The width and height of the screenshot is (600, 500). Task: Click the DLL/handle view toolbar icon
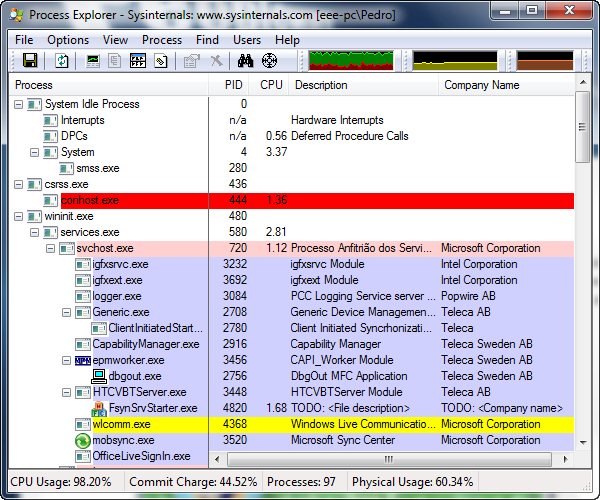click(x=161, y=60)
